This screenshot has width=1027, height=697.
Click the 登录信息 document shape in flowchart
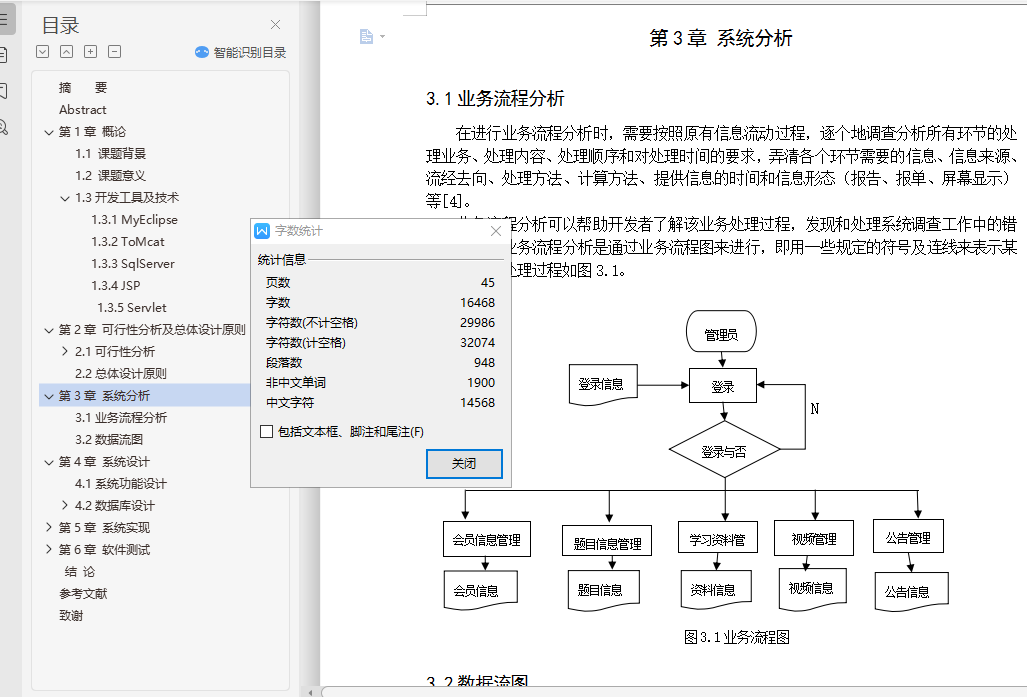pos(603,385)
